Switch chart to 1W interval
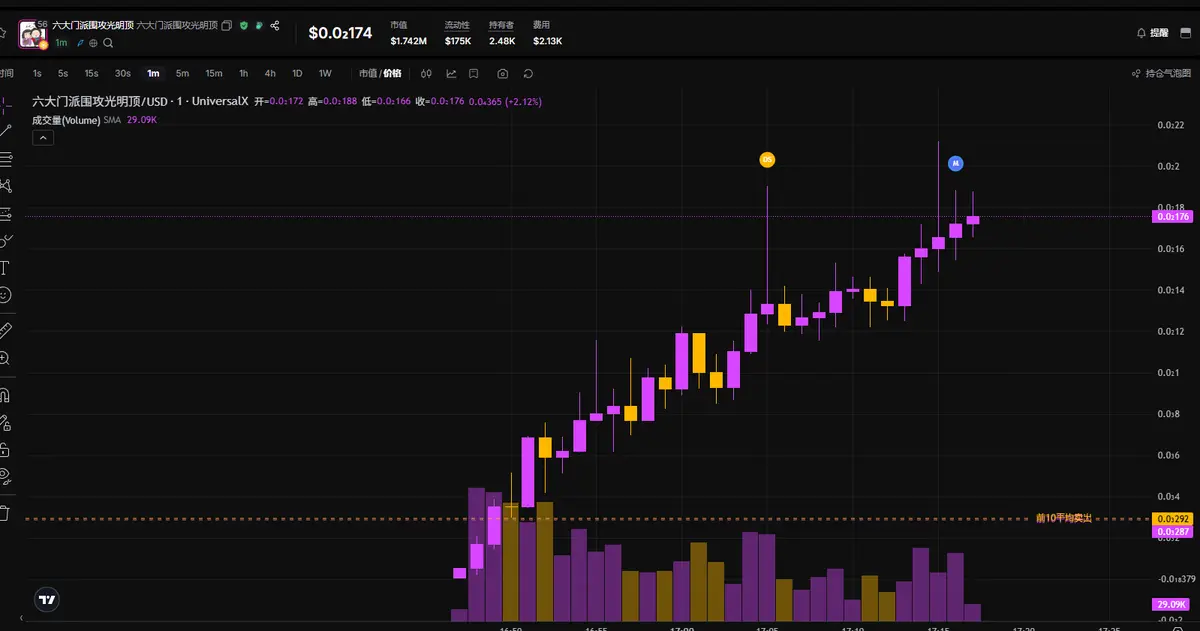The height and width of the screenshot is (631, 1200). pos(325,73)
